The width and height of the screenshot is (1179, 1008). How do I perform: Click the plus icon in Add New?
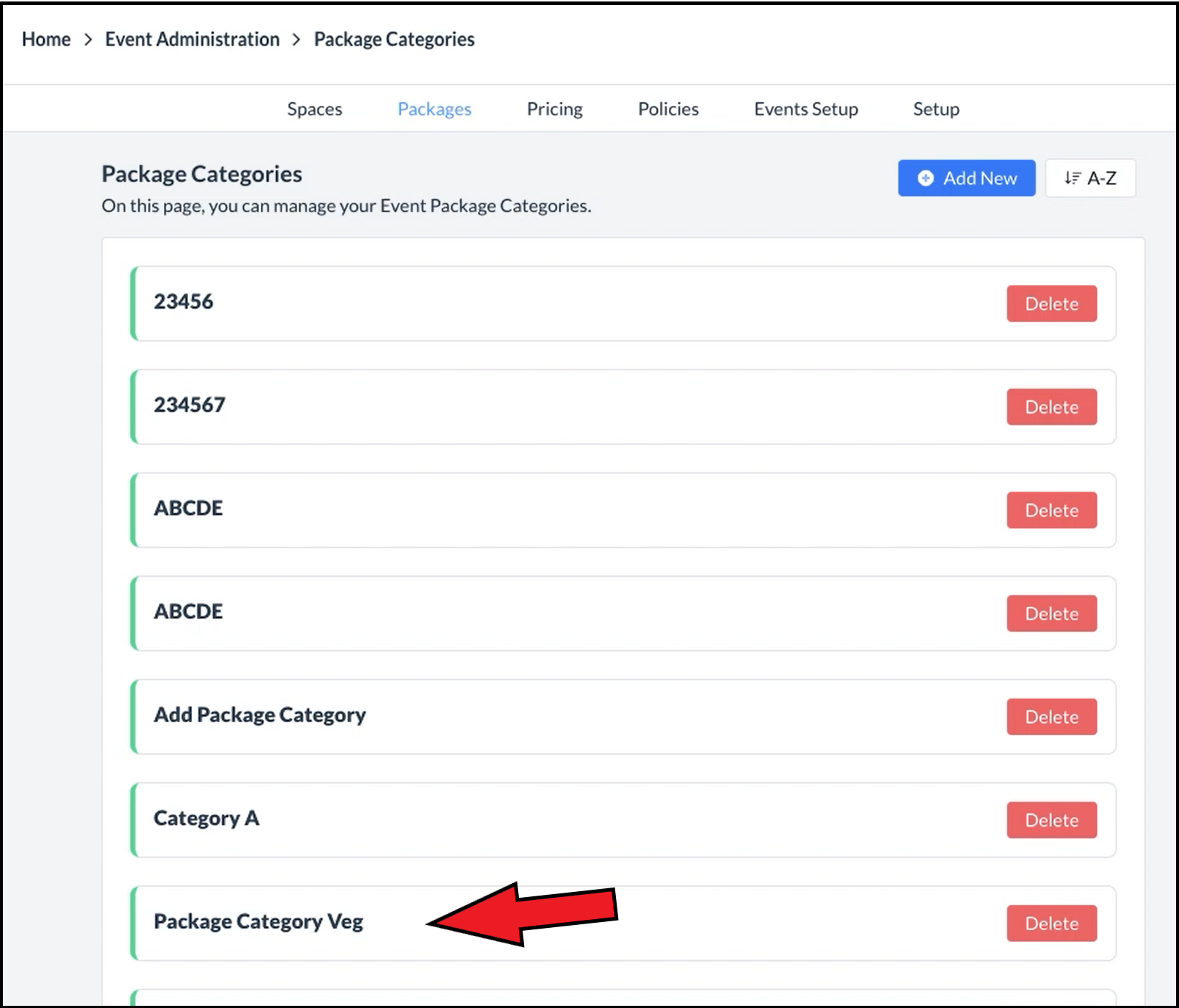(926, 179)
